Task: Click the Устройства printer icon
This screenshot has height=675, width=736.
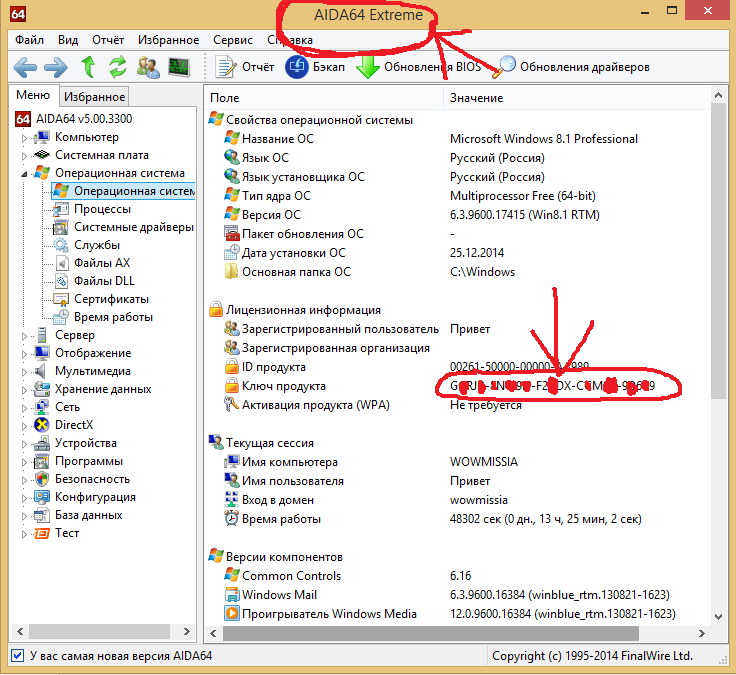Action: click(x=42, y=443)
